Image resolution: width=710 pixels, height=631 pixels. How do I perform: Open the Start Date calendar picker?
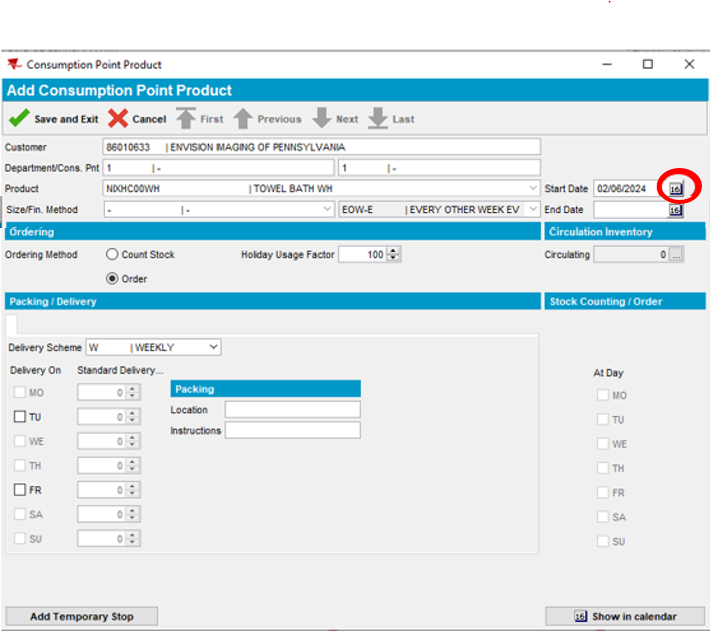pyautogui.click(x=675, y=188)
